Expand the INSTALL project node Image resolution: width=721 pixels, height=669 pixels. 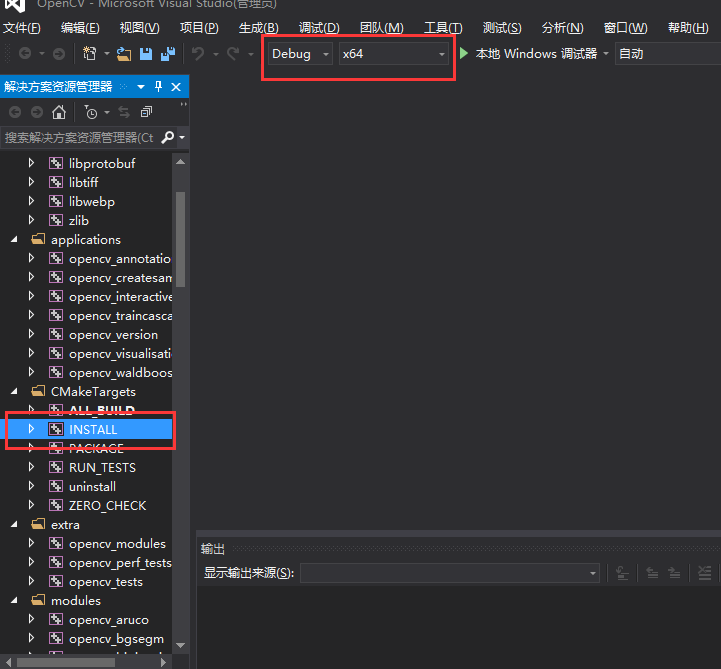pyautogui.click(x=31, y=429)
